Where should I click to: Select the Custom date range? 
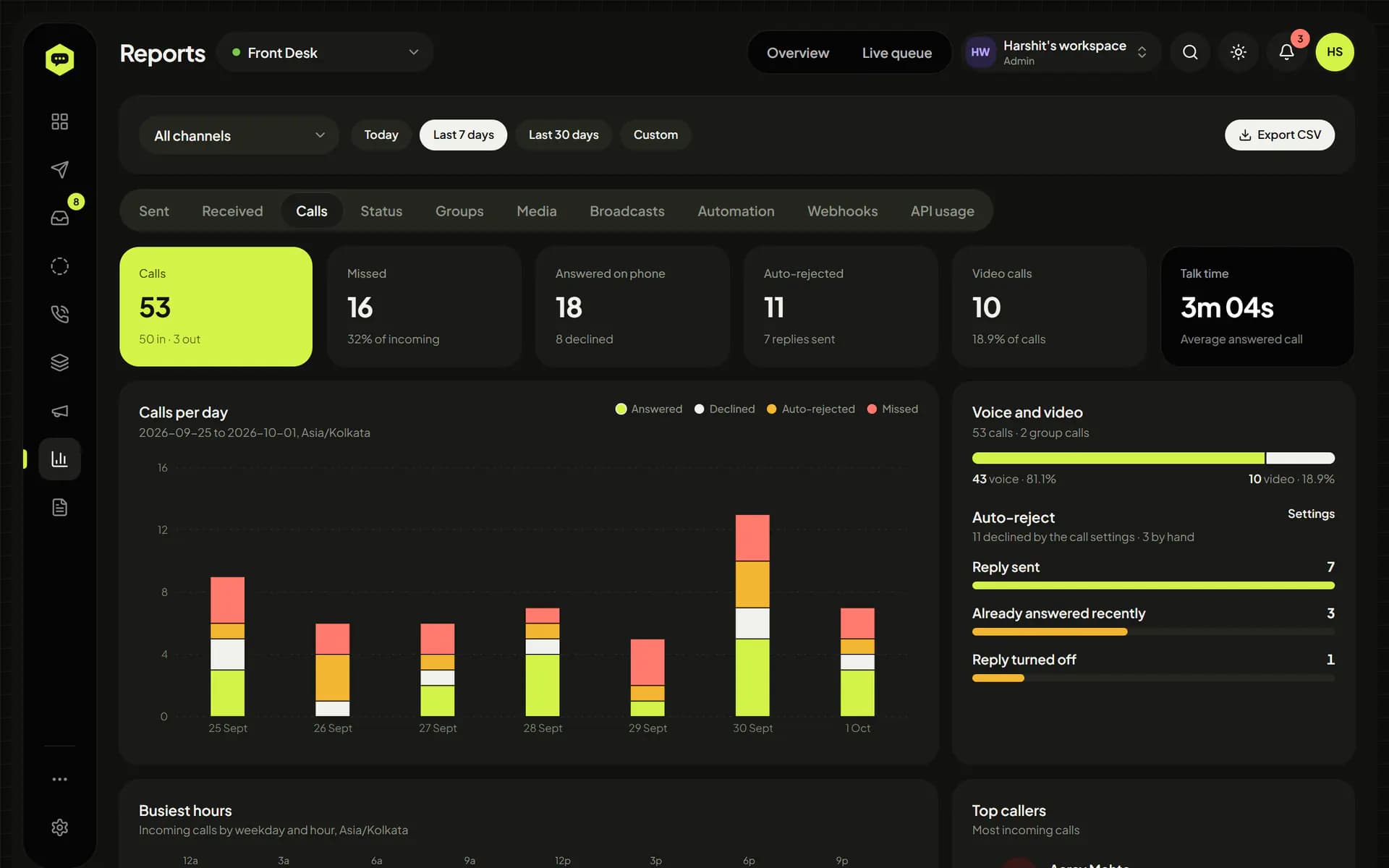point(655,135)
